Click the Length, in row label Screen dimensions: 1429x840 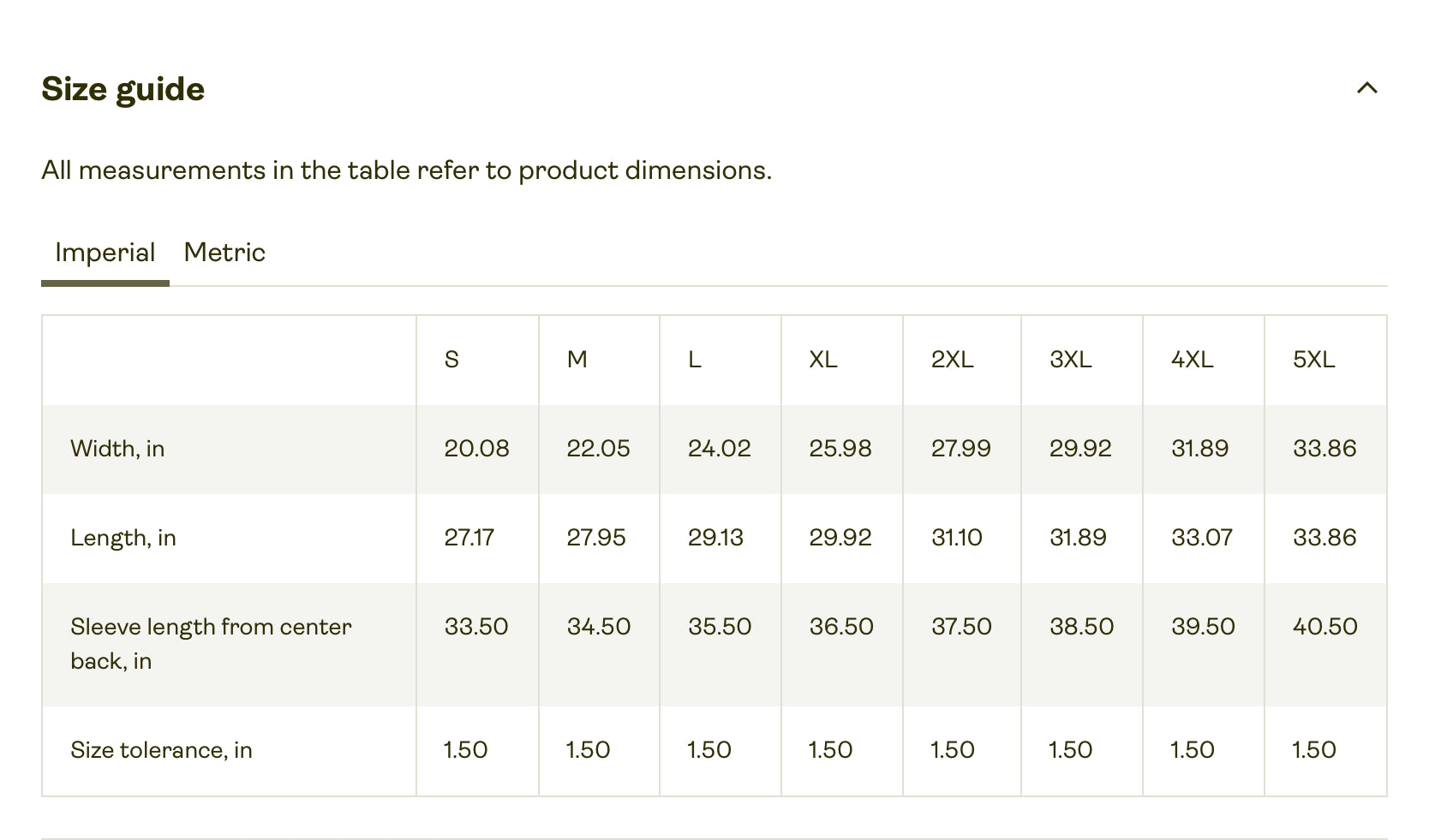[x=123, y=538]
